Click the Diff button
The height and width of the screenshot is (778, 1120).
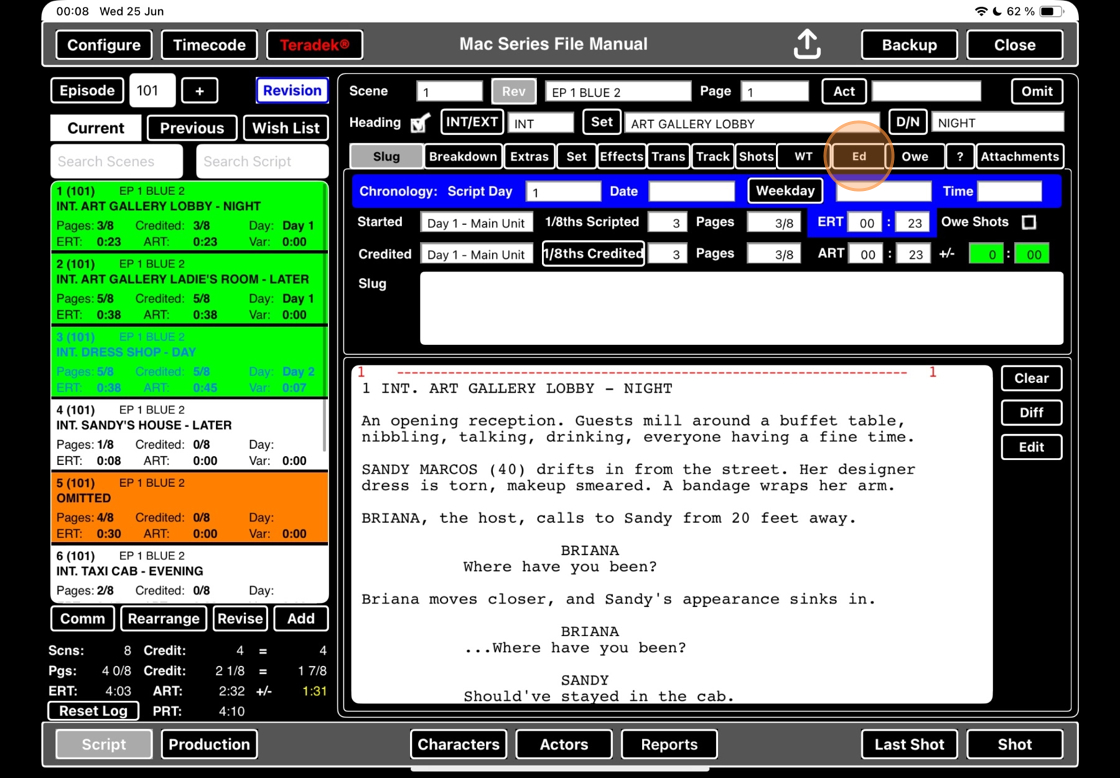[1031, 413]
